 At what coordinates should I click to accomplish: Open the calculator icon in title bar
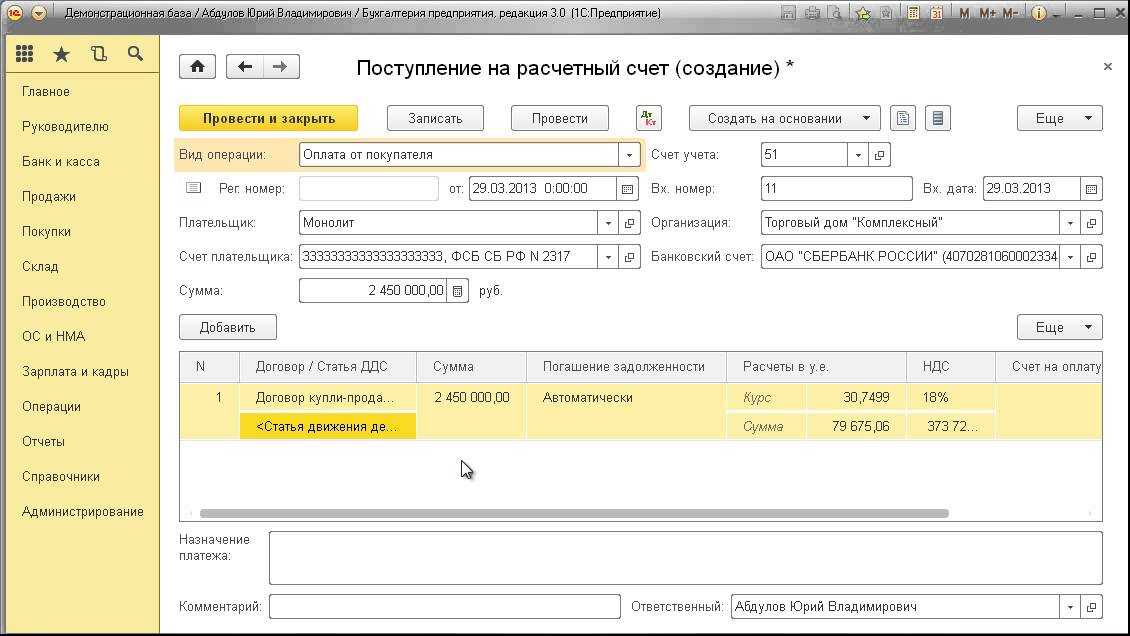tap(913, 13)
